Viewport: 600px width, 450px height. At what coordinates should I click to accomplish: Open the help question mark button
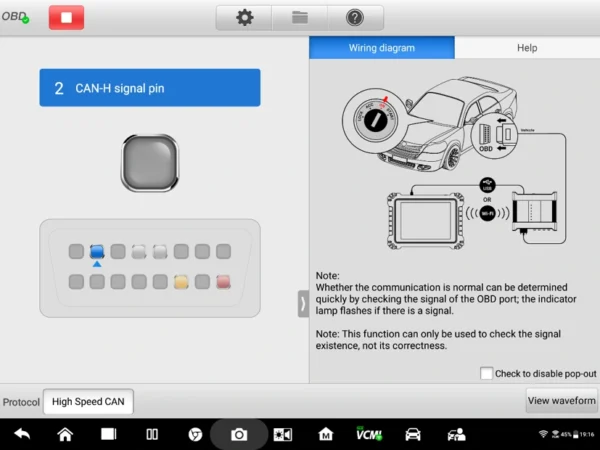click(355, 17)
